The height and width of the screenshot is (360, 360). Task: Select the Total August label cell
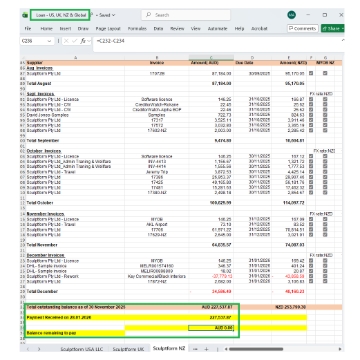pyautogui.click(x=75, y=84)
